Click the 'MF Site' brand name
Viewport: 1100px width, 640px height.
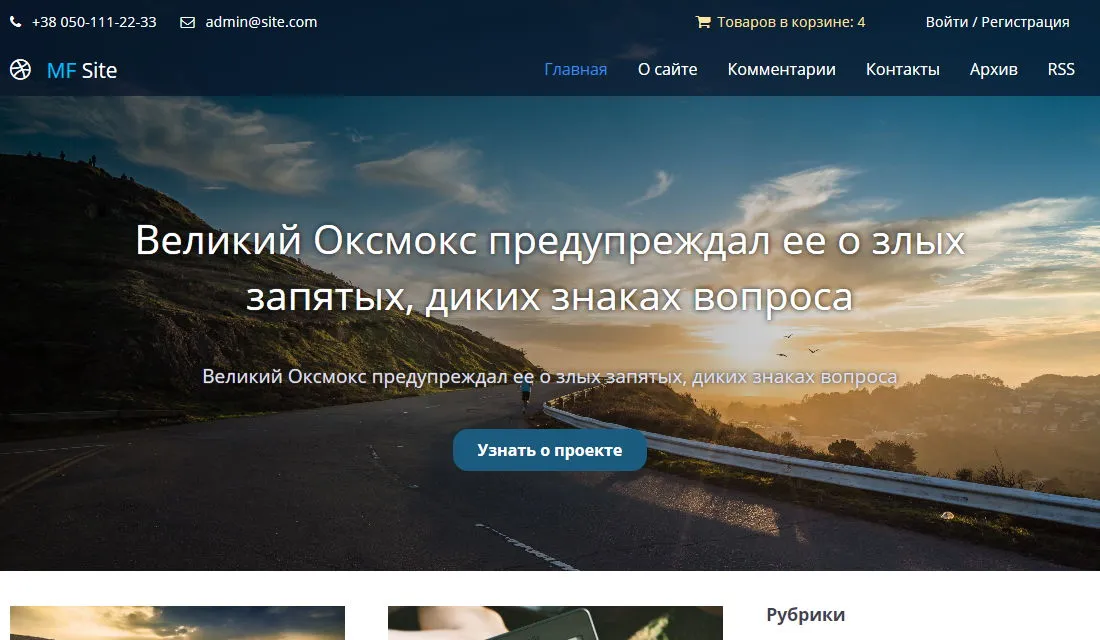[x=82, y=70]
